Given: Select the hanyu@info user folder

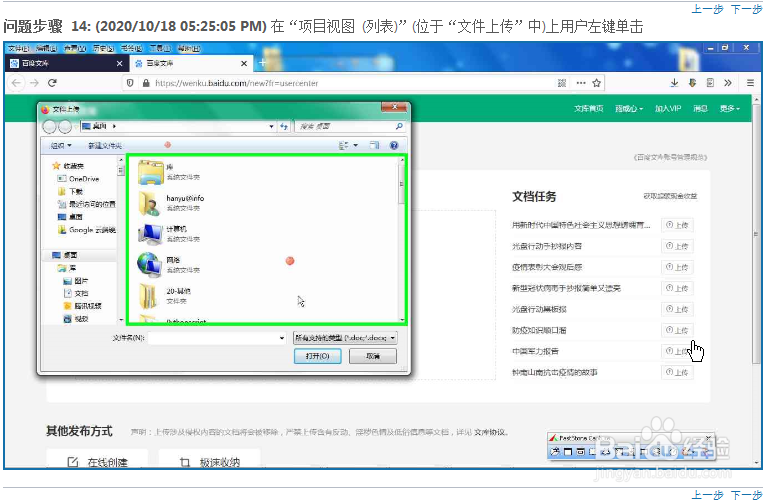Looking at the screenshot, I should (x=171, y=203).
